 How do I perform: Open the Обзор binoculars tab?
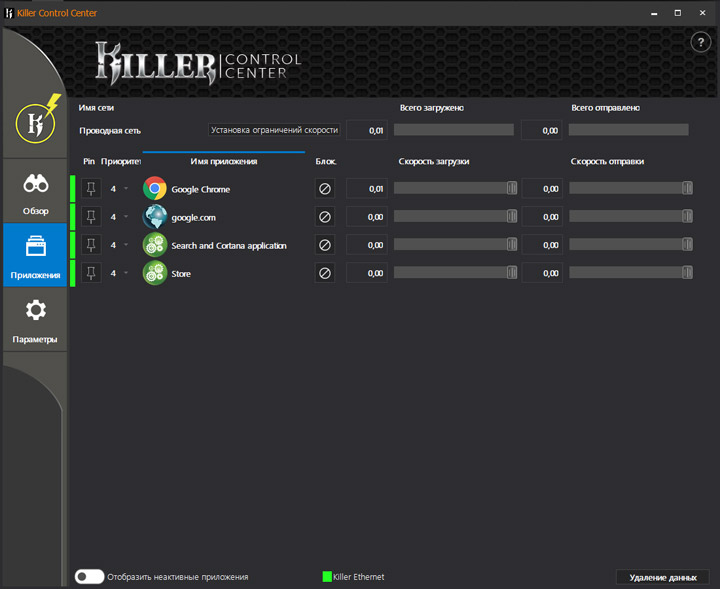coord(35,193)
